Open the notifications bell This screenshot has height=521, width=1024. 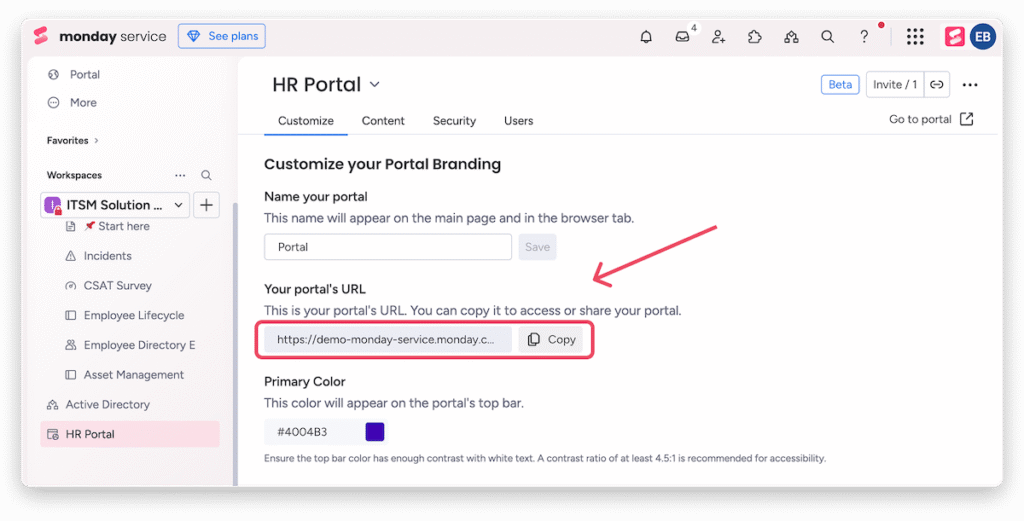point(646,37)
